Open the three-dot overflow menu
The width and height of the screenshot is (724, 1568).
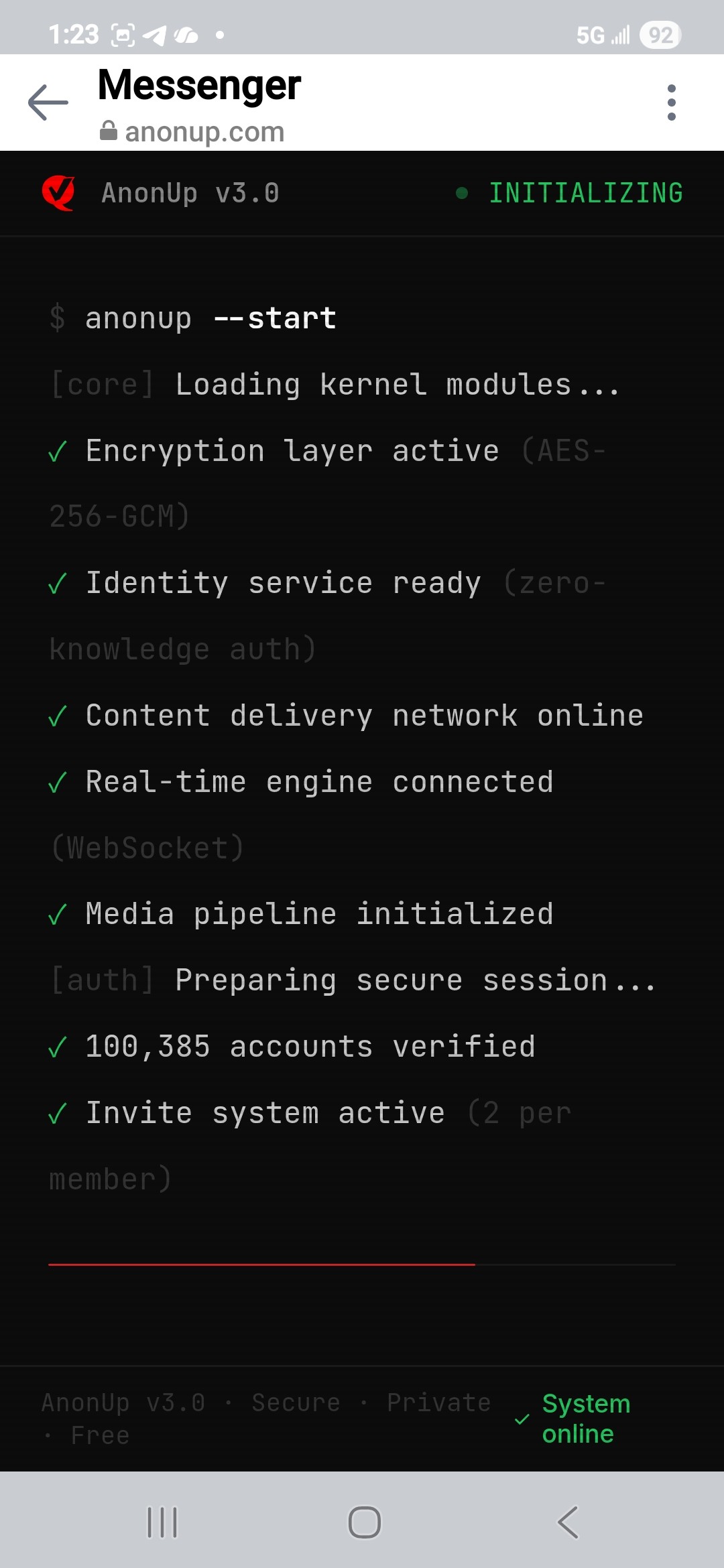coord(671,103)
